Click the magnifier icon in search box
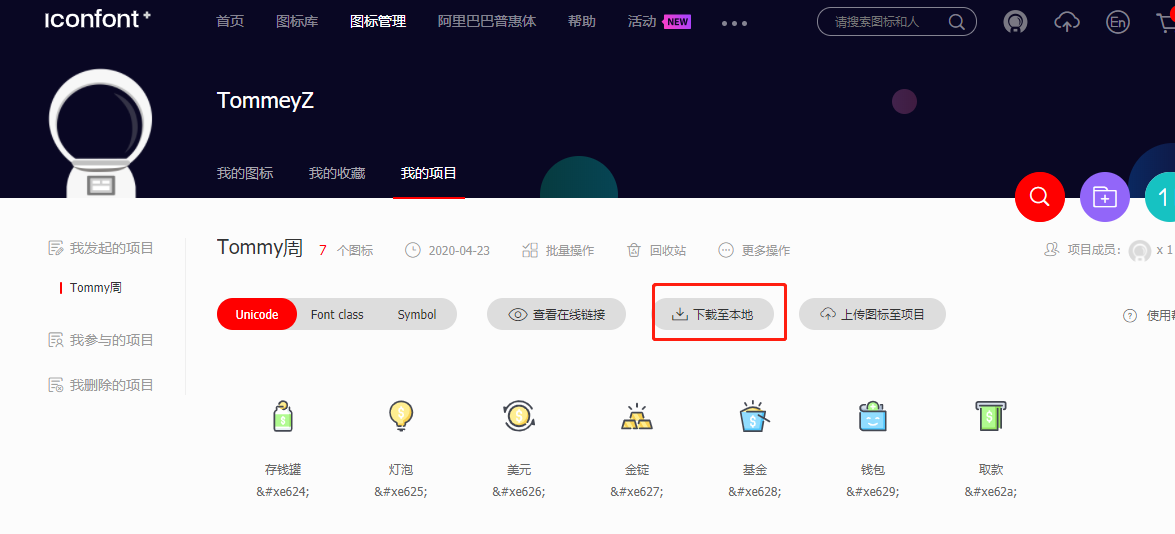Viewport: 1175px width, 534px height. (x=957, y=22)
